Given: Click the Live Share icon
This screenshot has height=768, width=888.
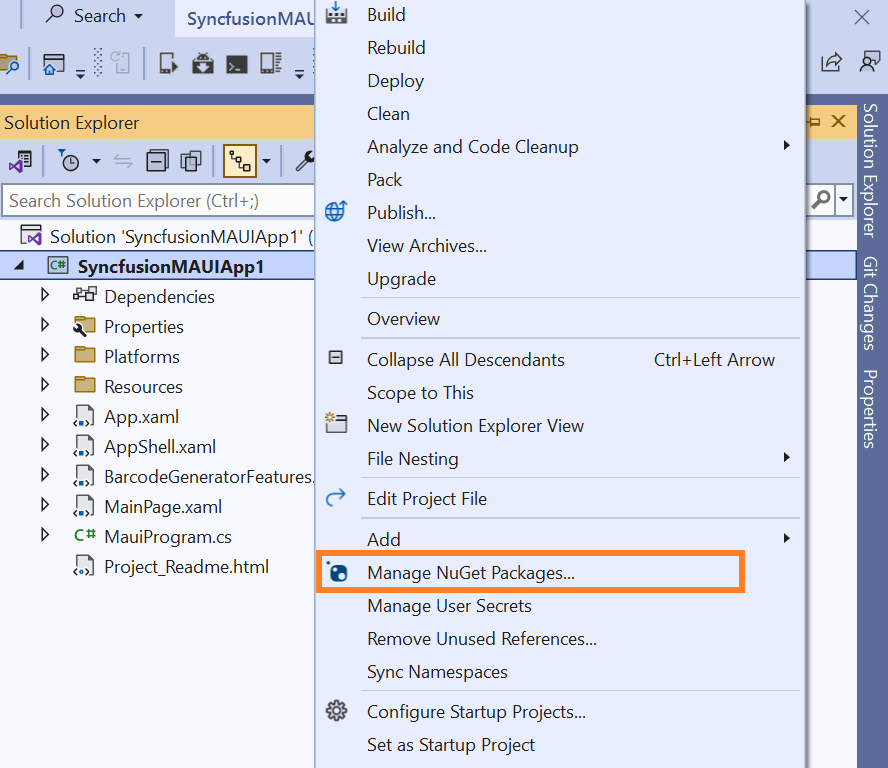Looking at the screenshot, I should [x=831, y=61].
